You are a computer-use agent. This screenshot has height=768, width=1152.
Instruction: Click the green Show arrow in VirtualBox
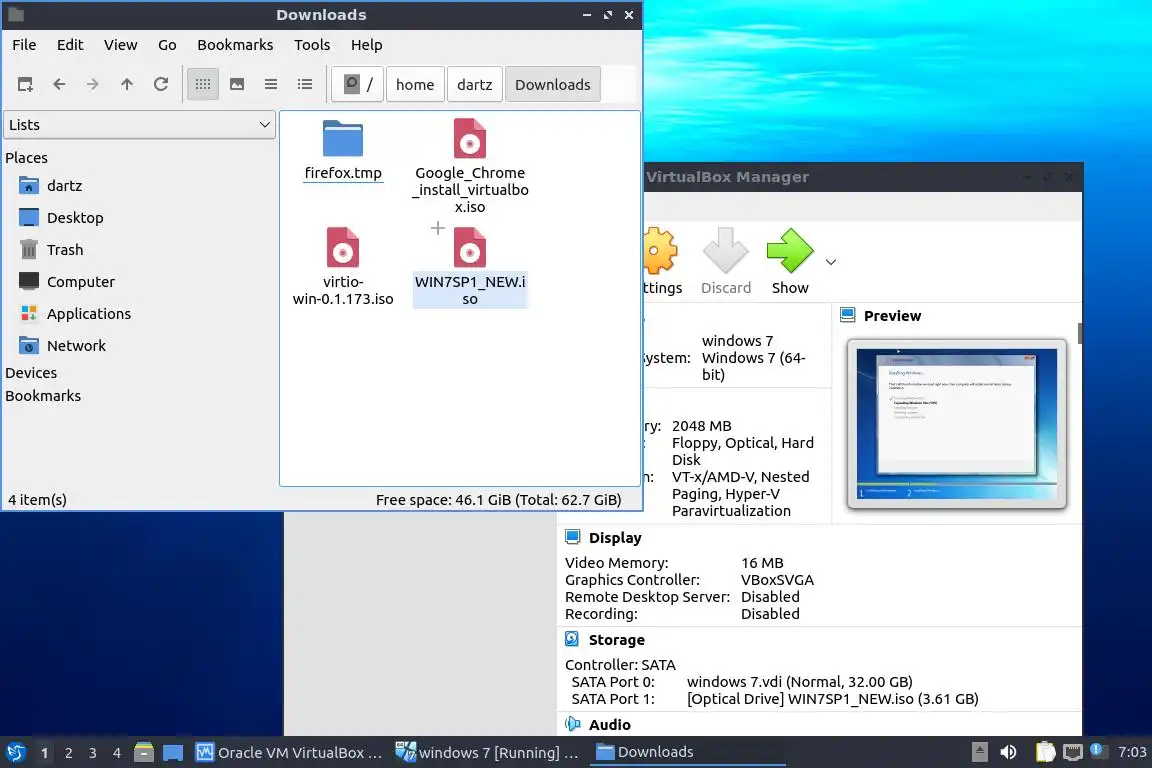click(x=790, y=251)
